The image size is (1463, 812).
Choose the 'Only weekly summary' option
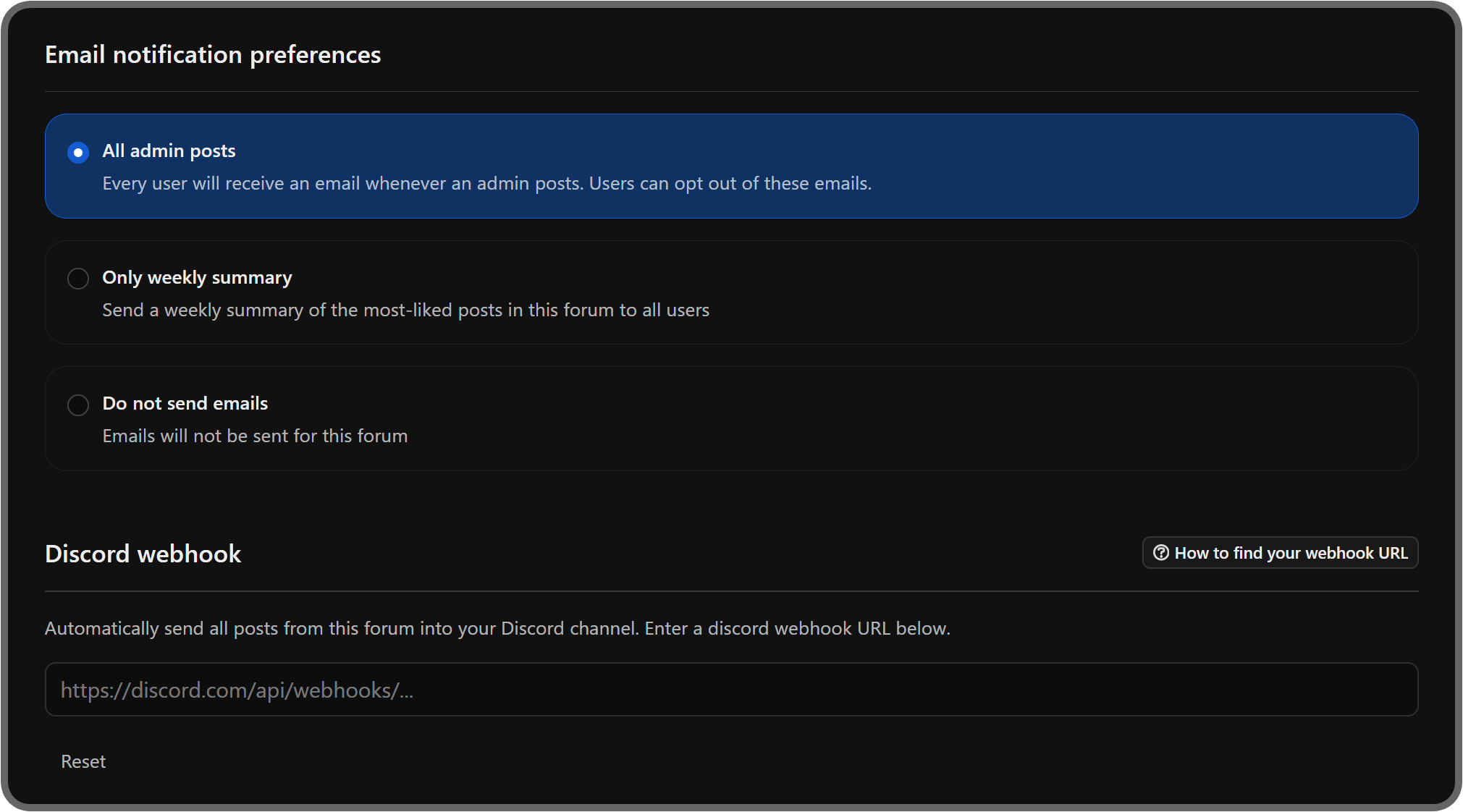(77, 278)
